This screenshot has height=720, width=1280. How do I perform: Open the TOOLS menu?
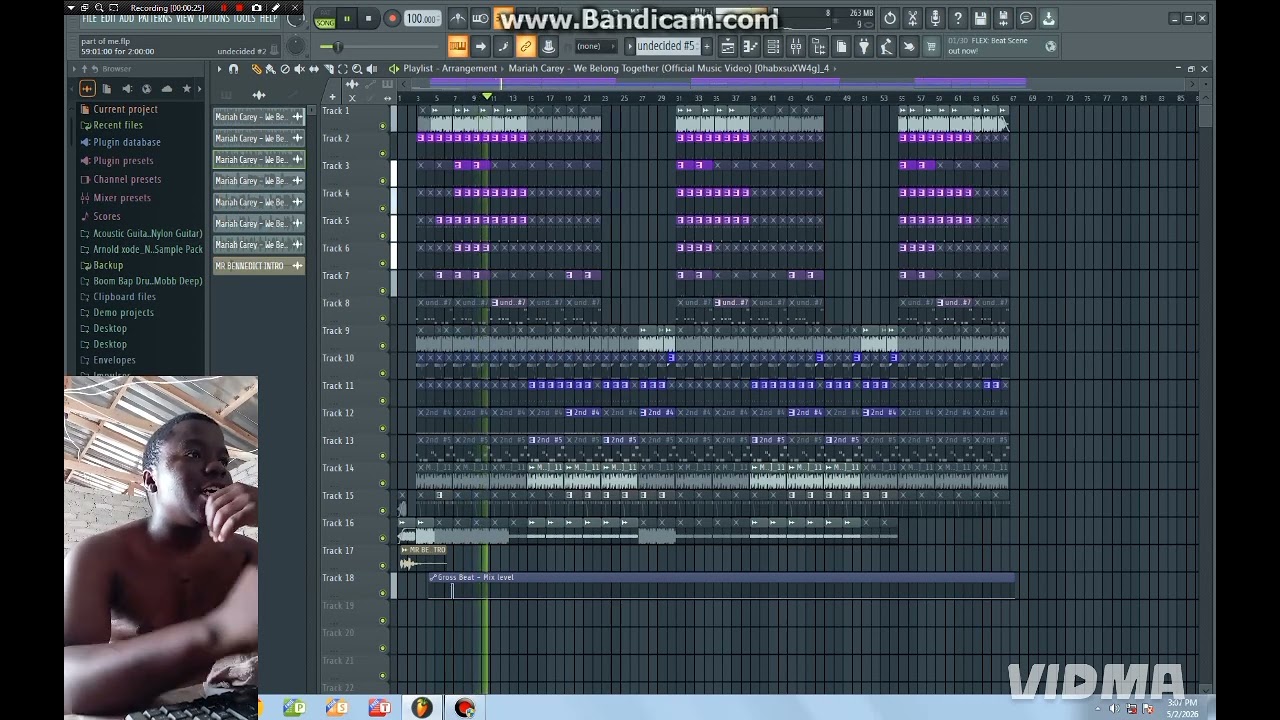pos(245,19)
